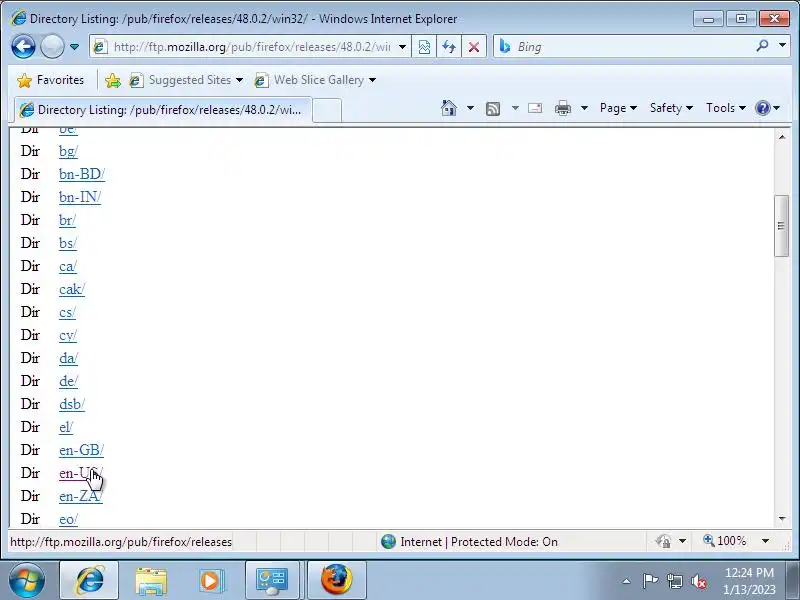This screenshot has height=600, width=800.
Task: Refresh the page with the refresh icon
Action: (x=449, y=47)
